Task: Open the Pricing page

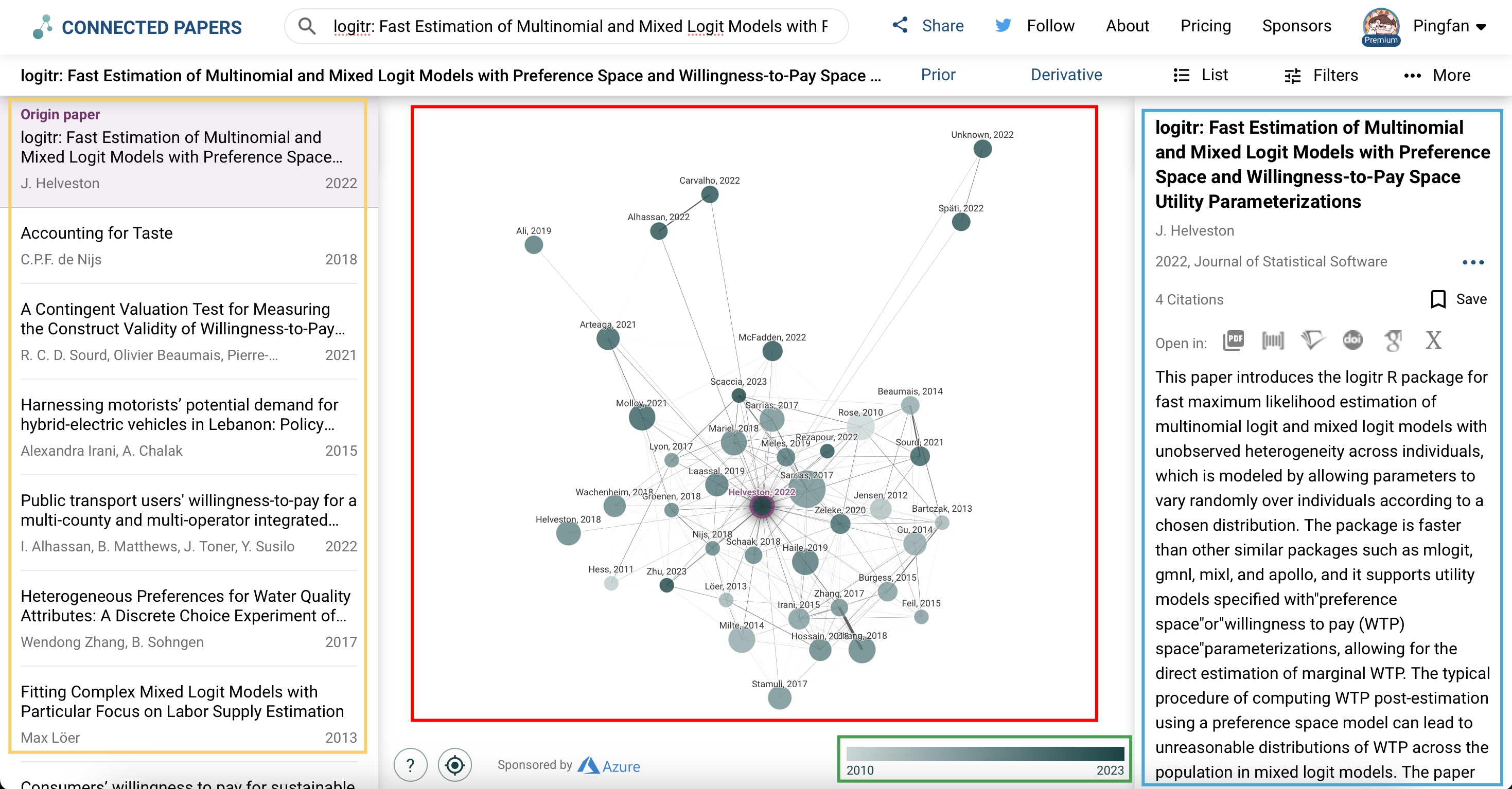Action: [1205, 26]
